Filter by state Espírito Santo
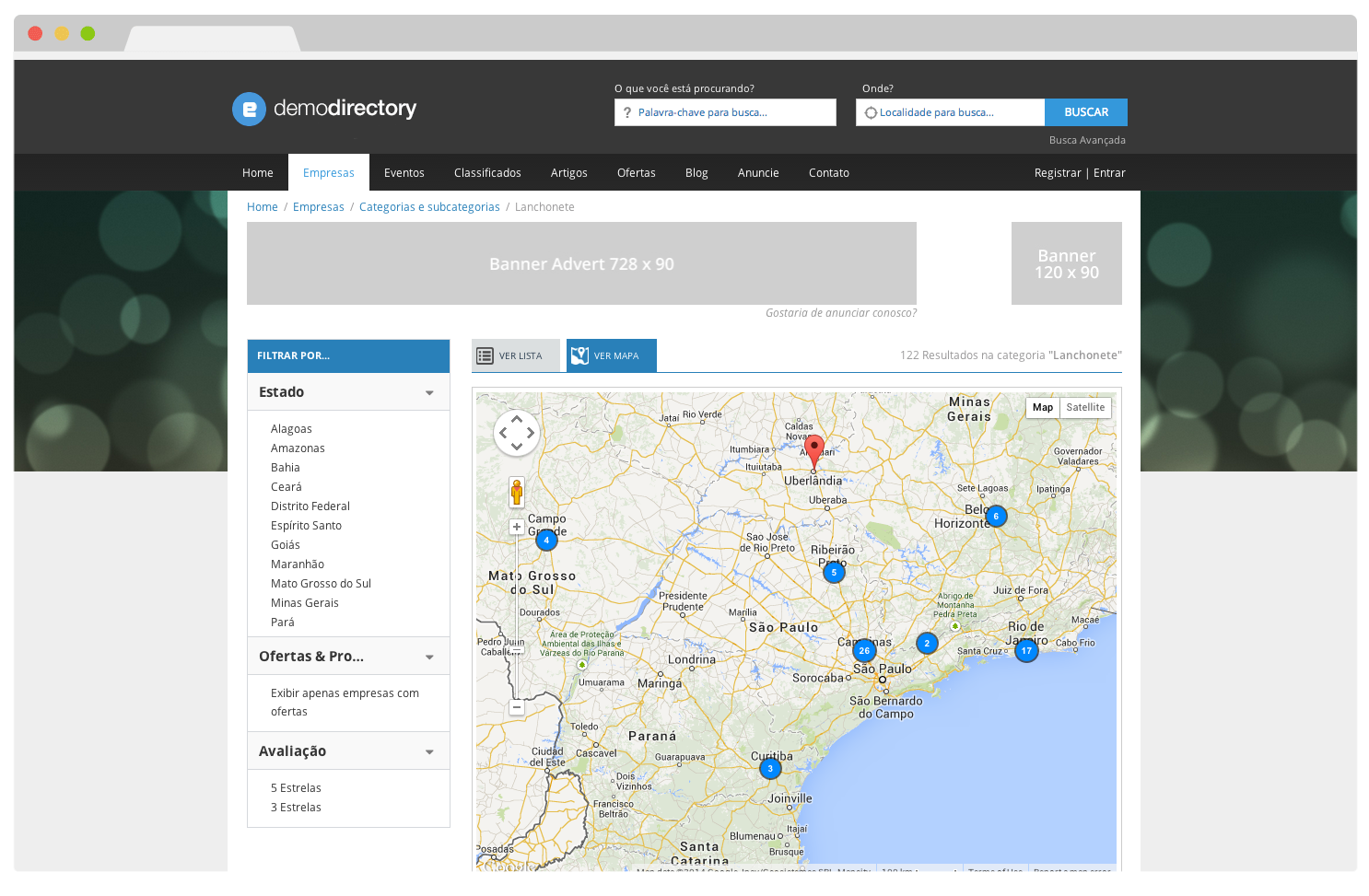1369x896 pixels. click(x=306, y=526)
